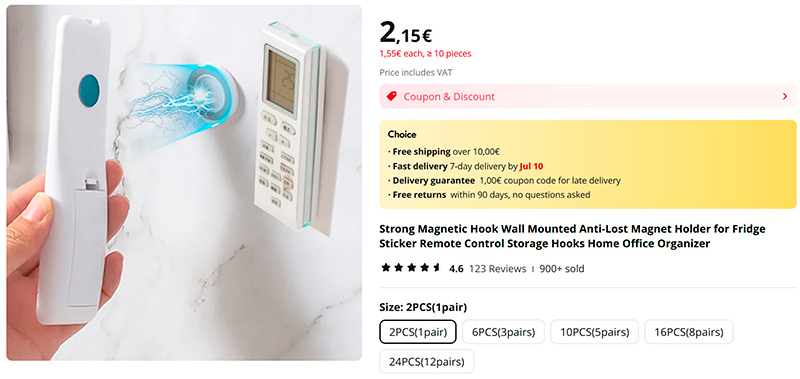Click the Choice label in yellow box
Screen dimensions: 800x379
pyautogui.click(x=402, y=135)
